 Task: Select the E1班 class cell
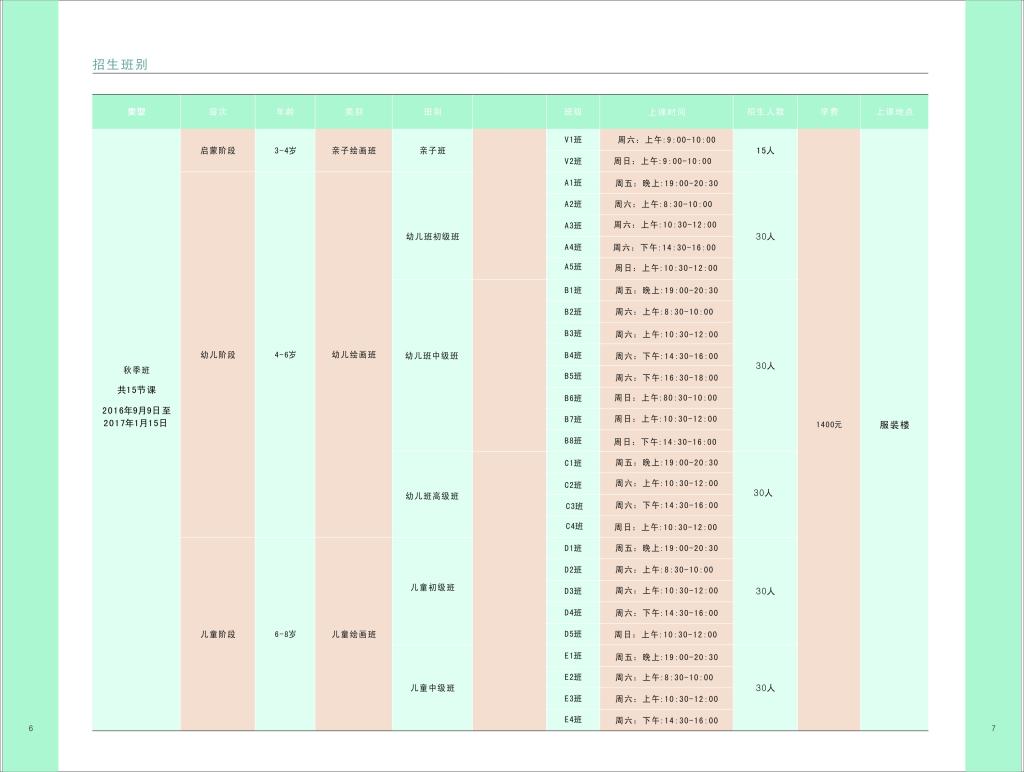[x=573, y=656]
